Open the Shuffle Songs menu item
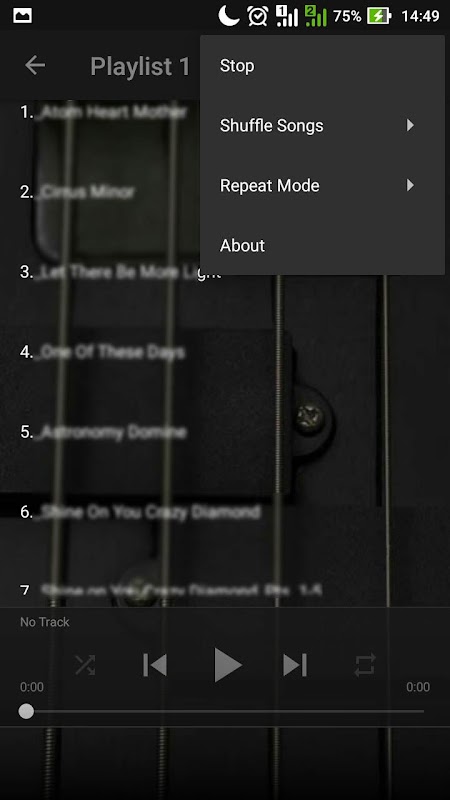Screen dimensions: 450x800 coord(322,126)
